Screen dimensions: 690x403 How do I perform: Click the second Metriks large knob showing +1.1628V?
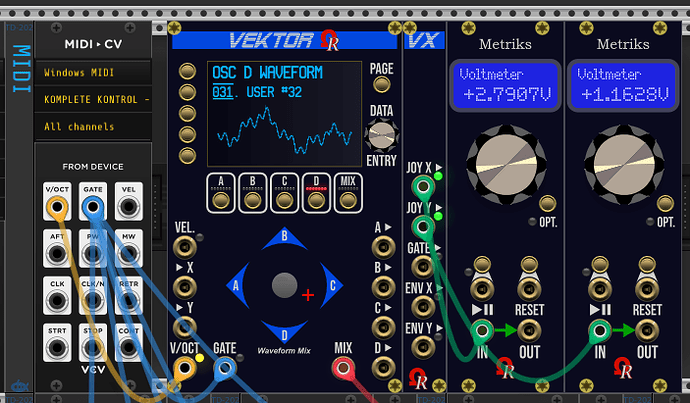pyautogui.click(x=624, y=165)
